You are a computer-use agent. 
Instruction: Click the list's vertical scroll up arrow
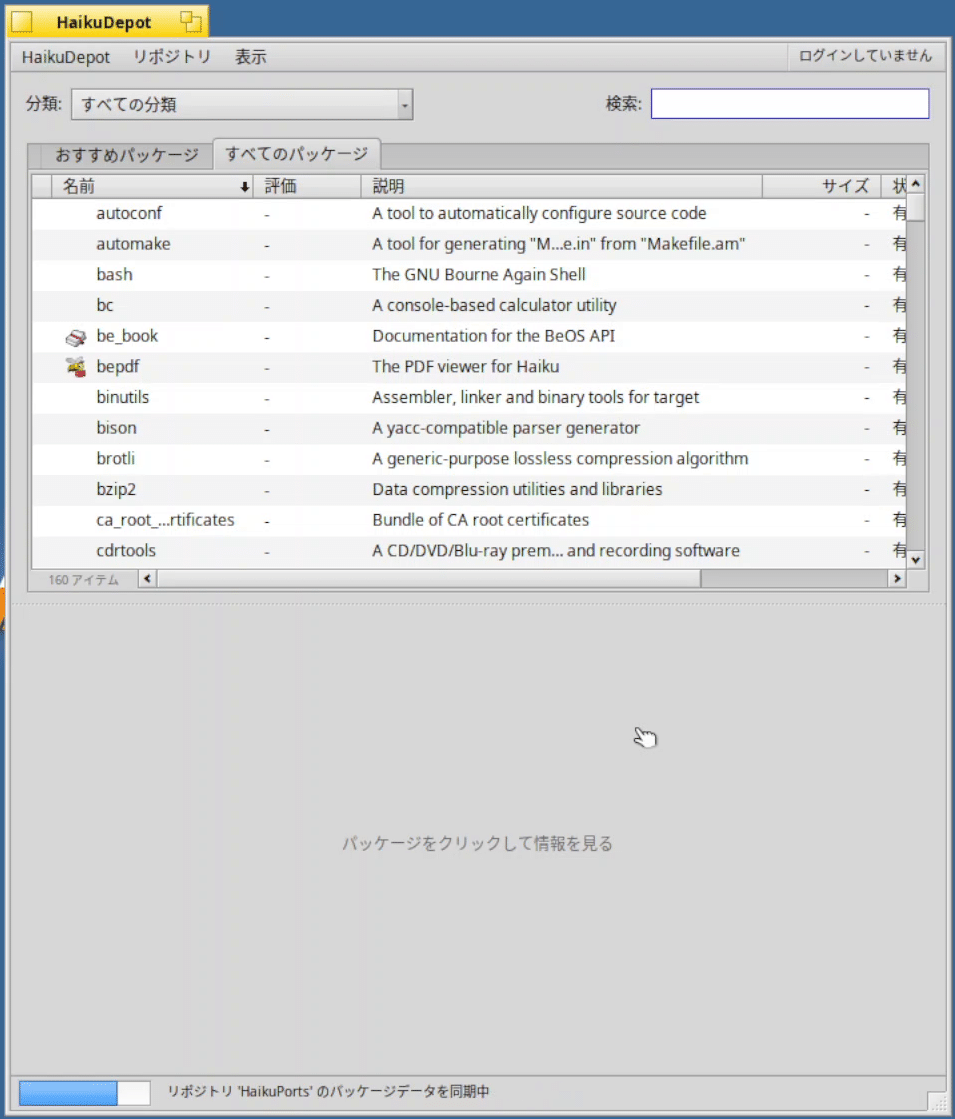[x=916, y=184]
